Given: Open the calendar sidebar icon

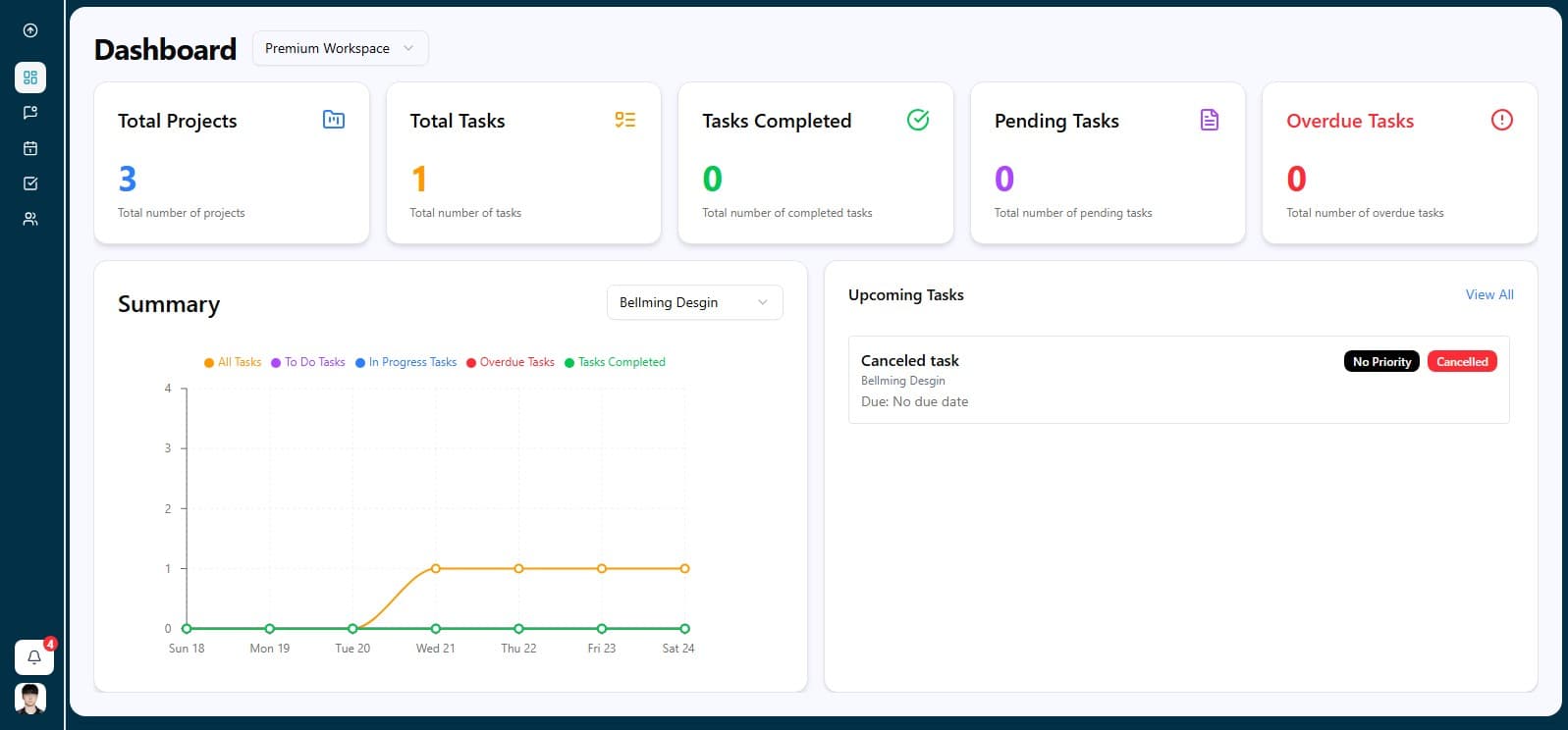Looking at the screenshot, I should click(30, 148).
